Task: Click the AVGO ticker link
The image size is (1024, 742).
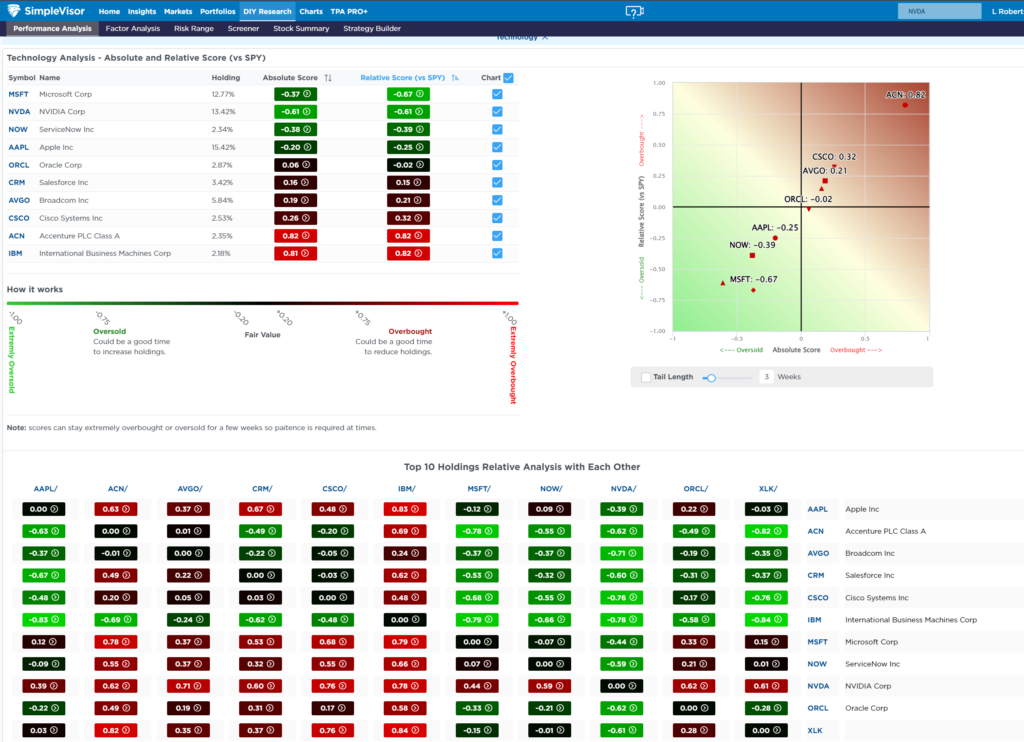Action: [18, 199]
